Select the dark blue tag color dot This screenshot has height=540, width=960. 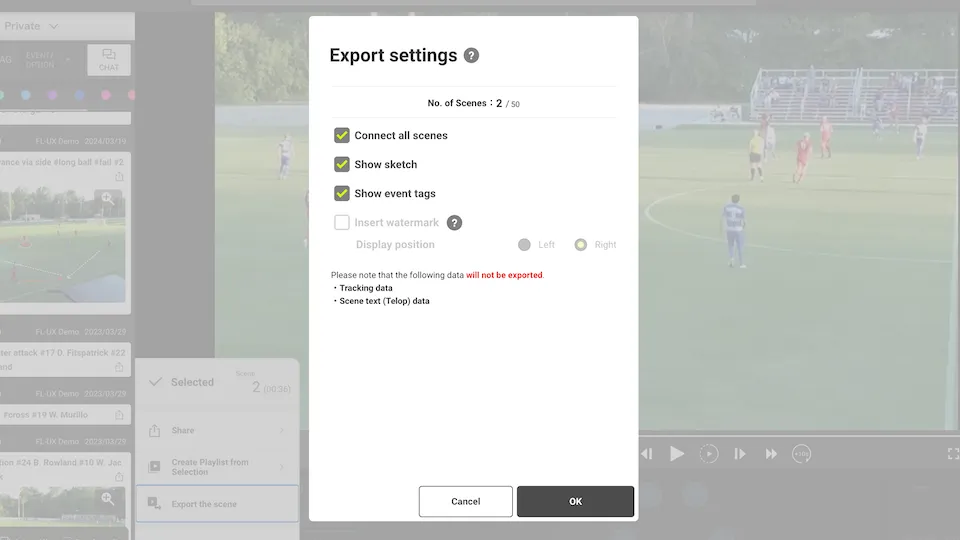click(x=80, y=96)
